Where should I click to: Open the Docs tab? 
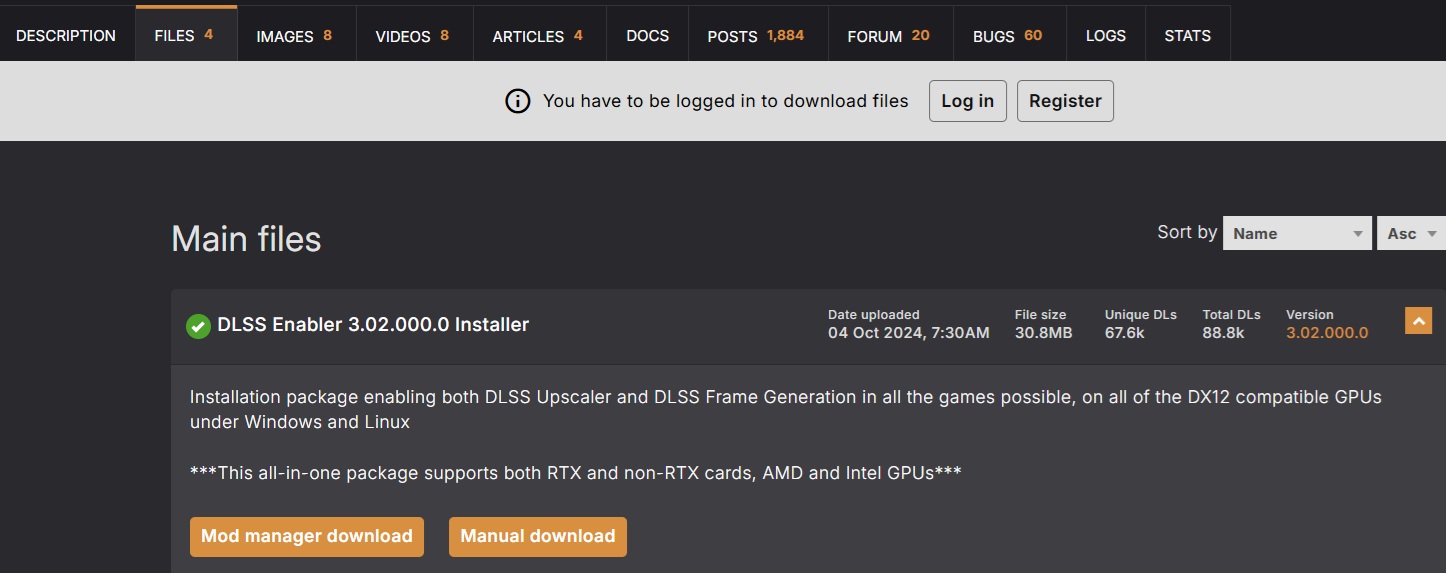click(647, 35)
